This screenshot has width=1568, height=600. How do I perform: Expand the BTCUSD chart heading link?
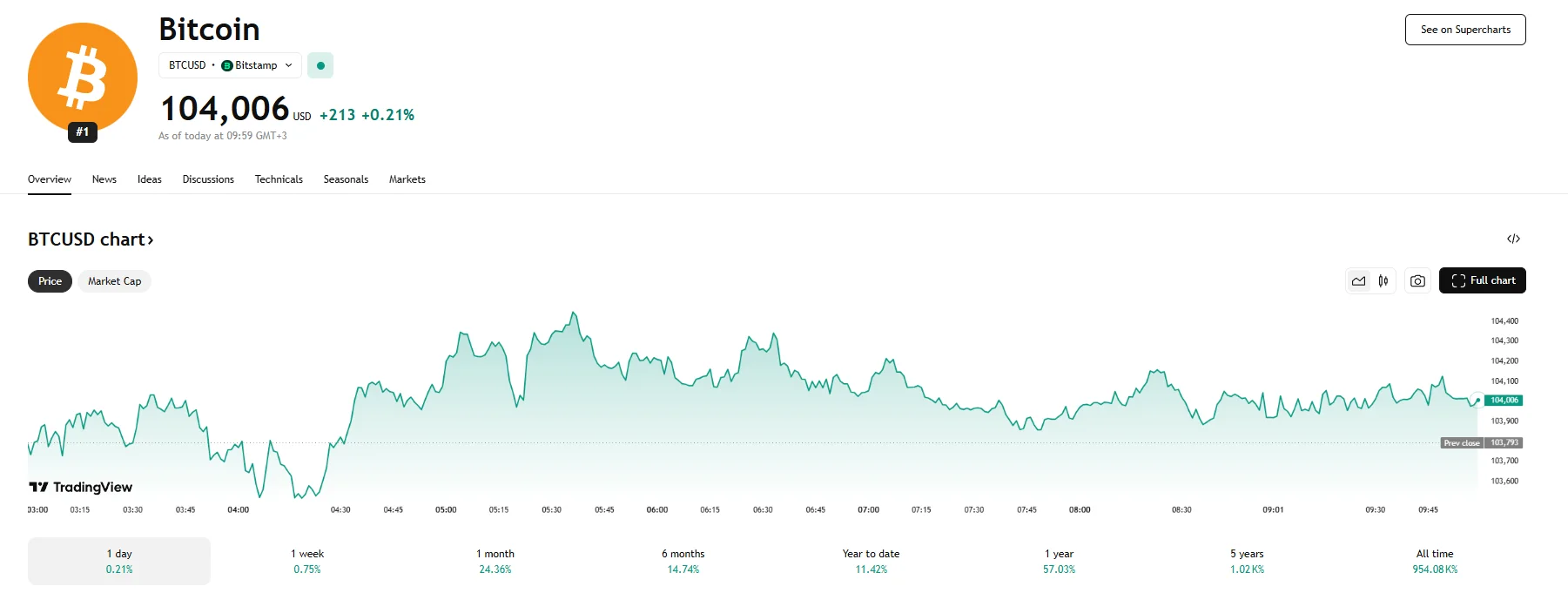point(91,239)
